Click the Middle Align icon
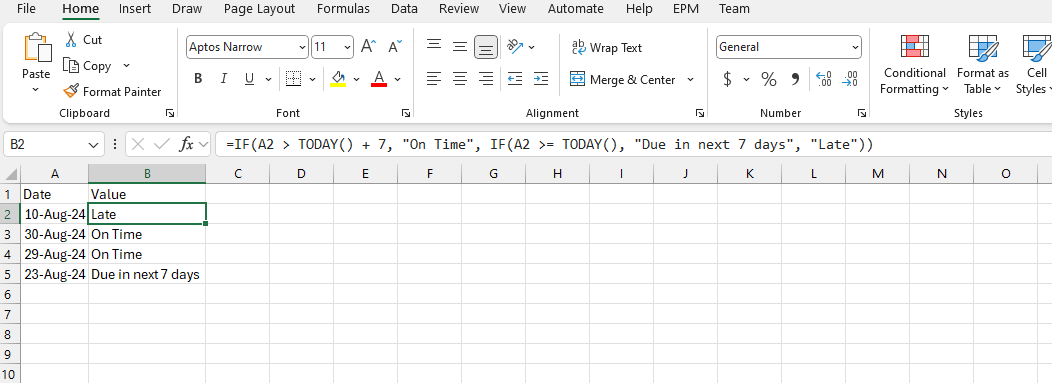The width and height of the screenshot is (1052, 383). click(460, 46)
